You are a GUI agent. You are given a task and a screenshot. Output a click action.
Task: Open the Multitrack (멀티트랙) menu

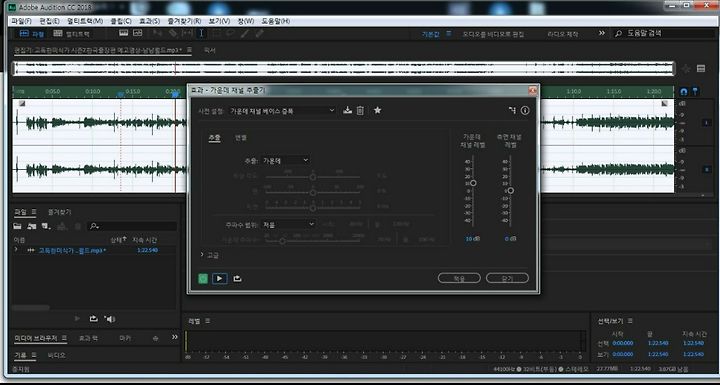(x=85, y=21)
